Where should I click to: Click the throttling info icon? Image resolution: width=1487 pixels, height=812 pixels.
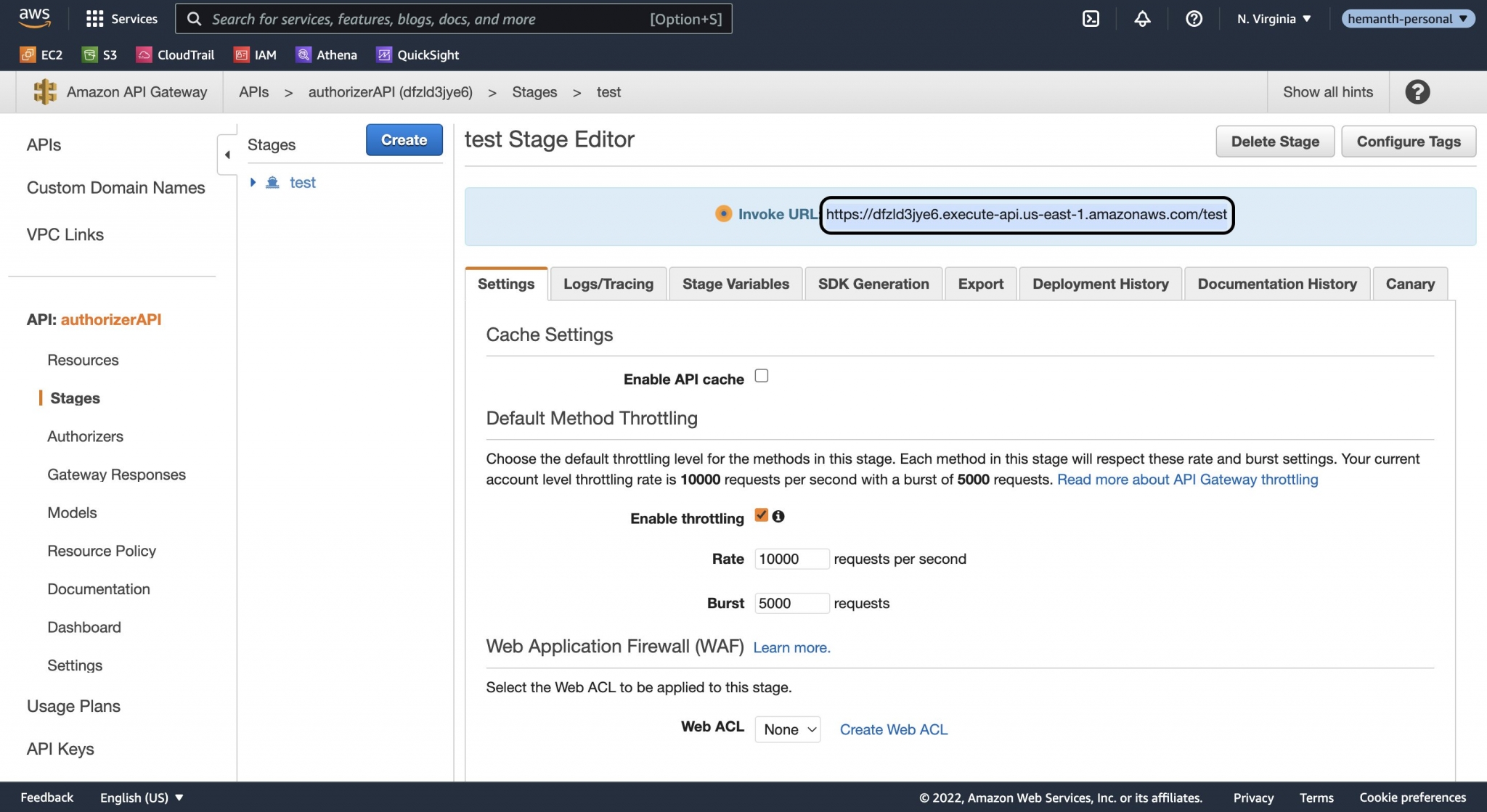[780, 517]
